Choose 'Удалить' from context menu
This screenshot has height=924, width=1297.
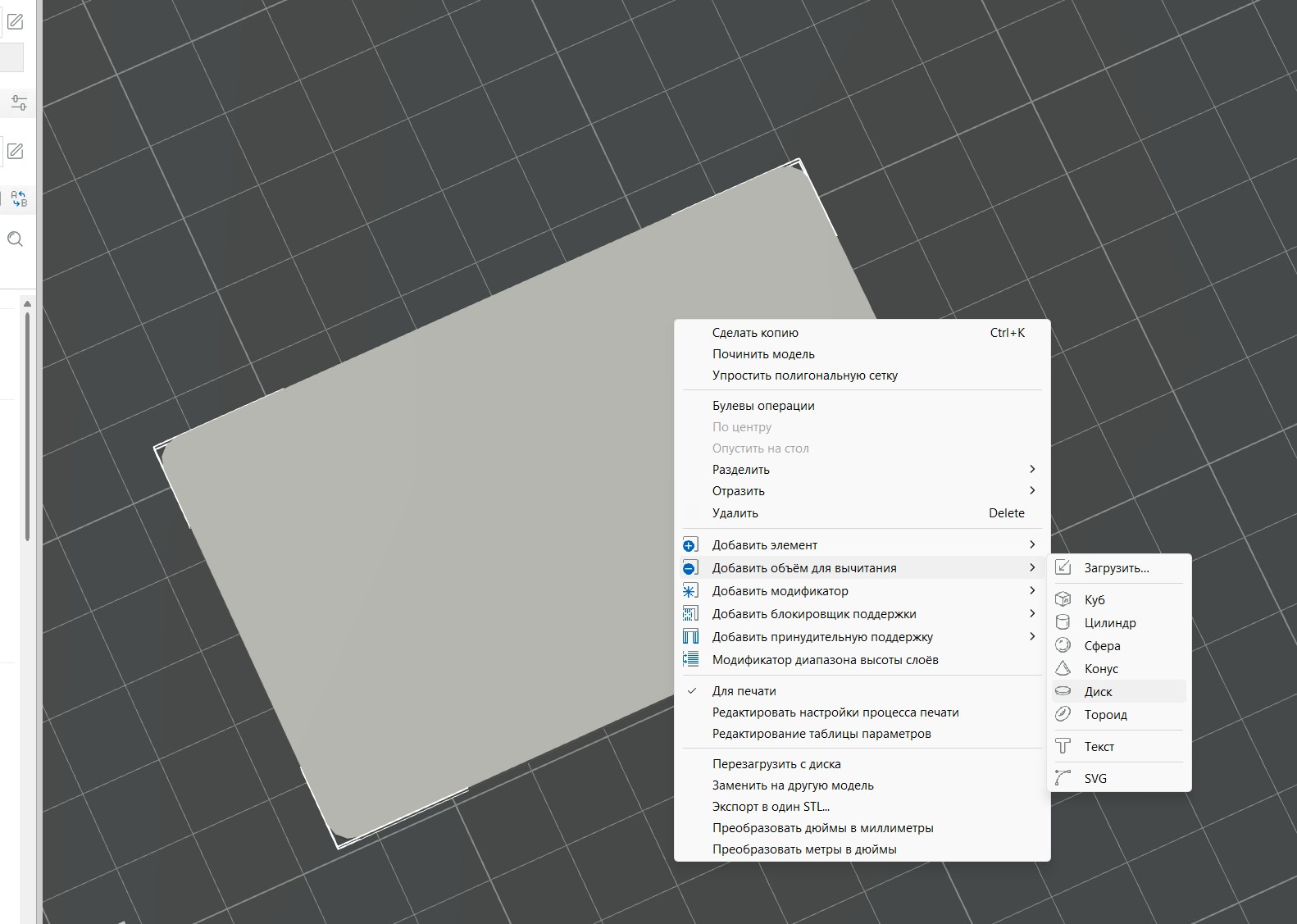point(735,512)
